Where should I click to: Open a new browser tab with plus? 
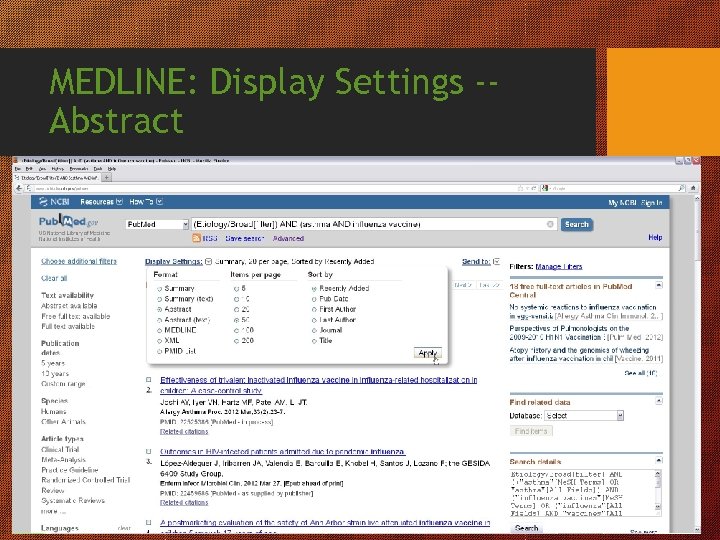[x=106, y=177]
